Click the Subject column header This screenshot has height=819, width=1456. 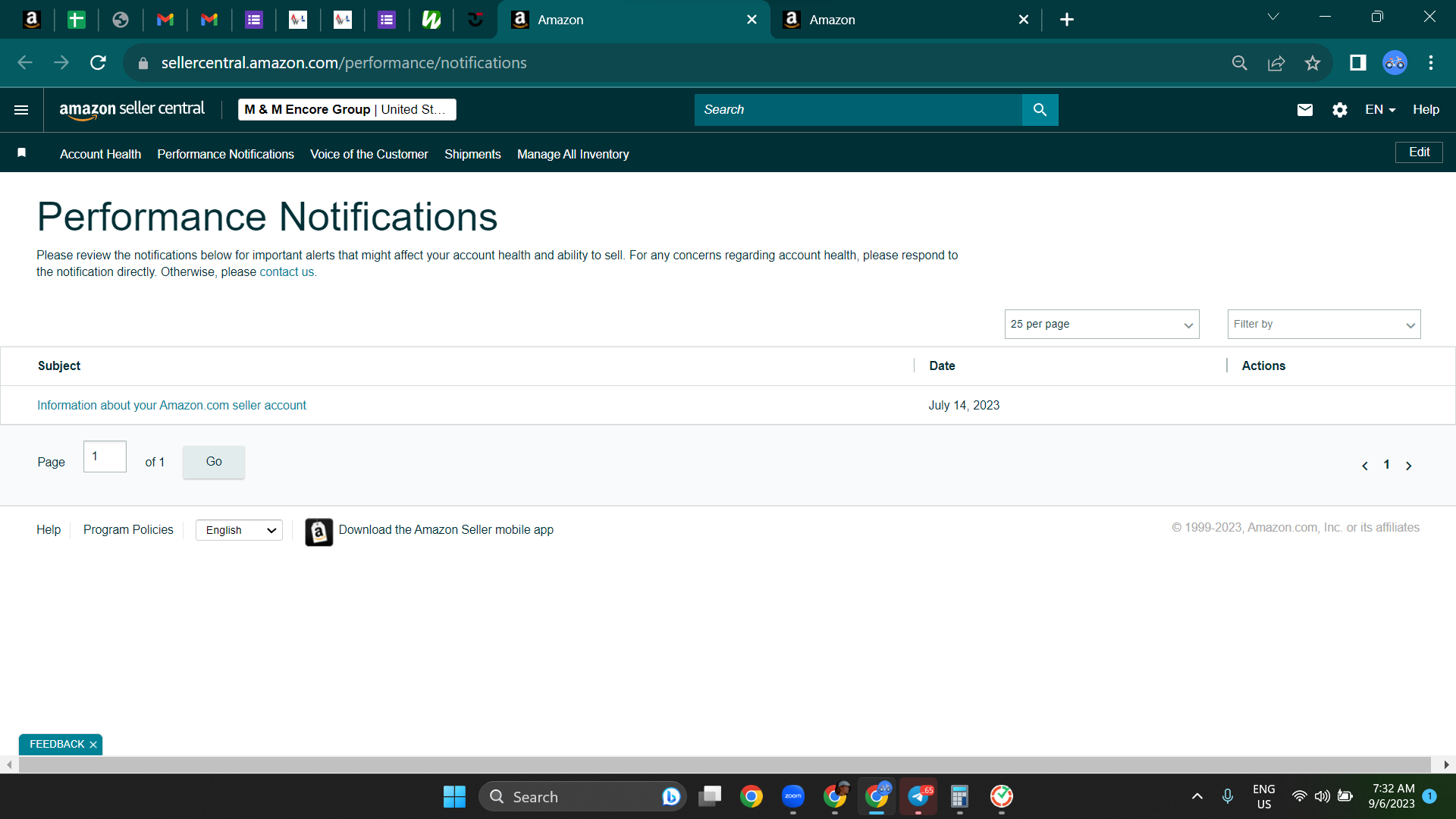(59, 366)
